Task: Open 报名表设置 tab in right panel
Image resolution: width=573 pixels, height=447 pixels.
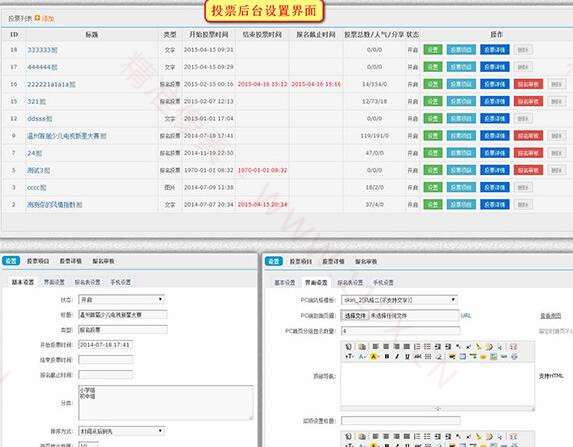Action: [x=350, y=283]
